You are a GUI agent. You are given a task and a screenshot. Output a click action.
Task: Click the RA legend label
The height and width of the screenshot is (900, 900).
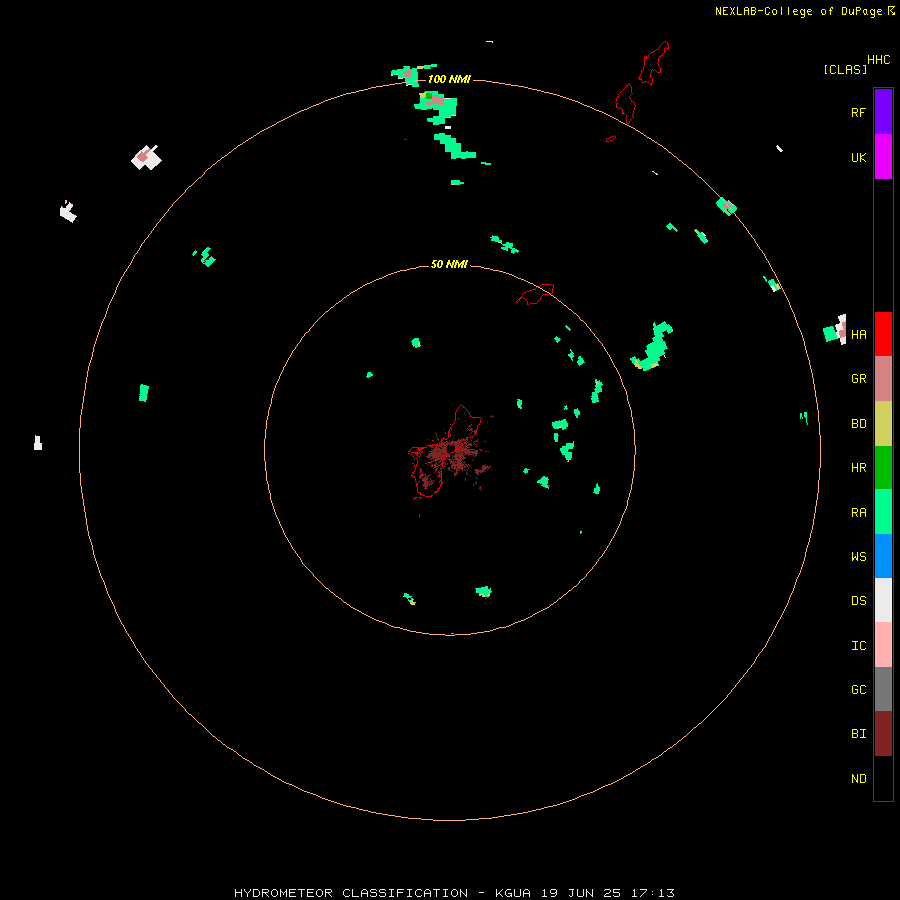858,513
